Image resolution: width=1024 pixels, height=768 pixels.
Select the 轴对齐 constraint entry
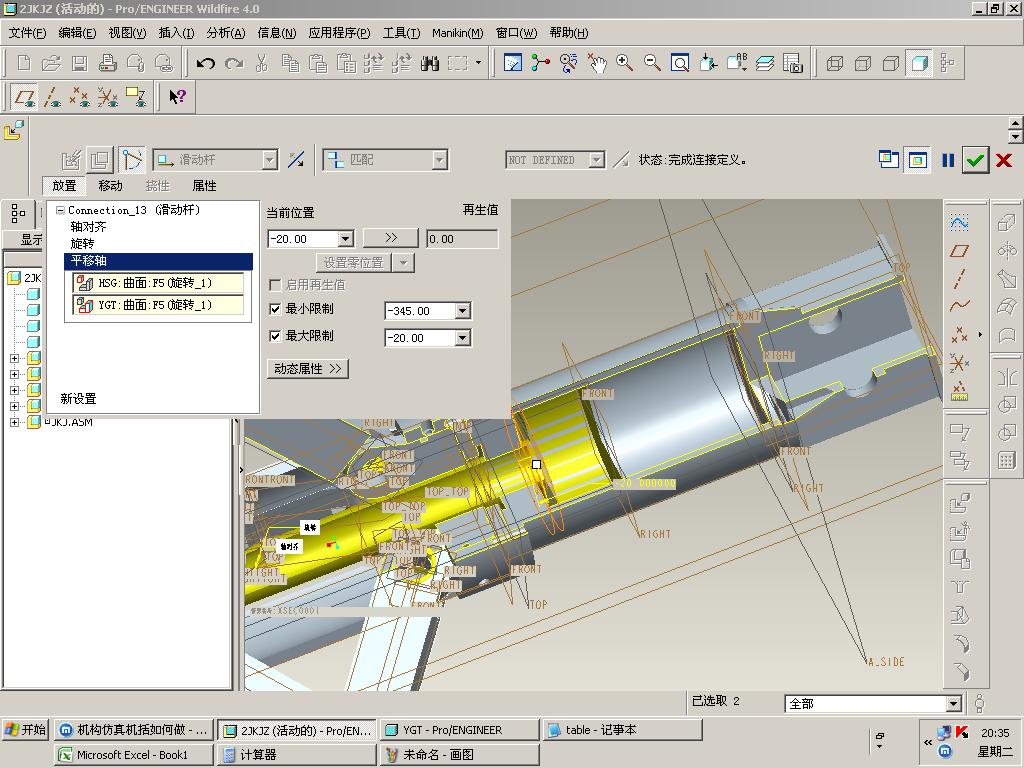88,227
